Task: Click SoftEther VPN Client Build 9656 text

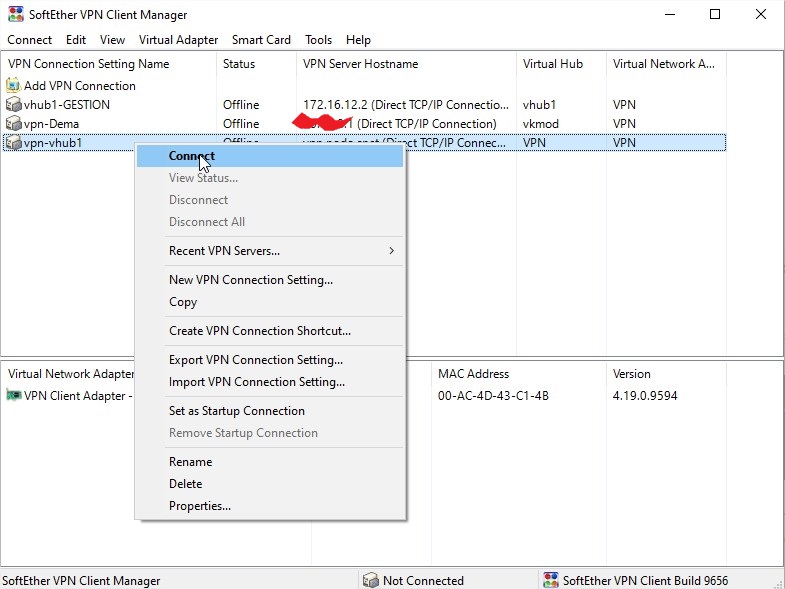Action: tap(645, 580)
